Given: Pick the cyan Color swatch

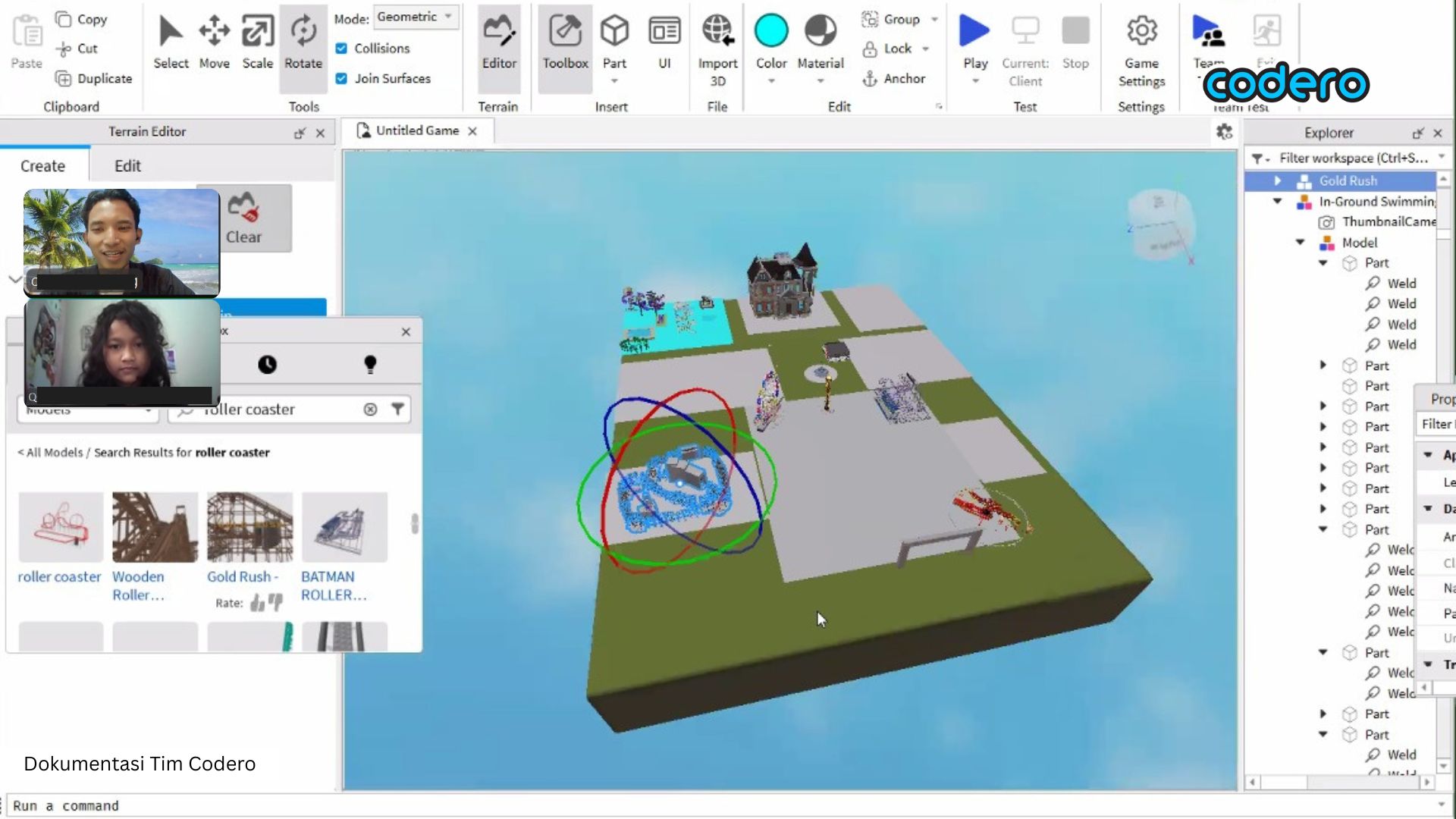Looking at the screenshot, I should [771, 31].
